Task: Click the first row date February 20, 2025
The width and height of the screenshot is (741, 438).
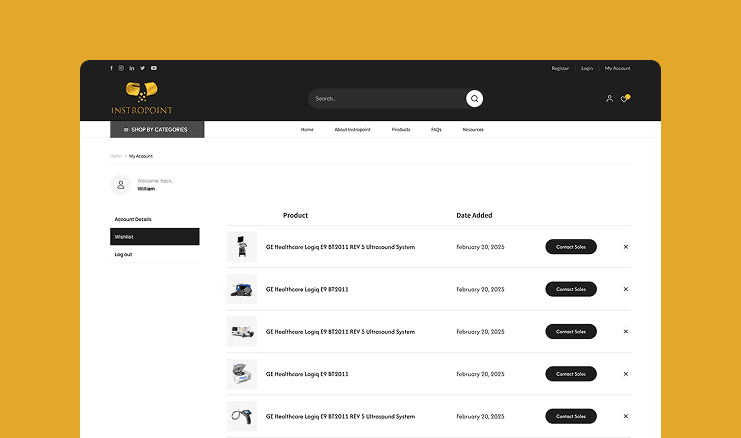Action: tap(480, 247)
